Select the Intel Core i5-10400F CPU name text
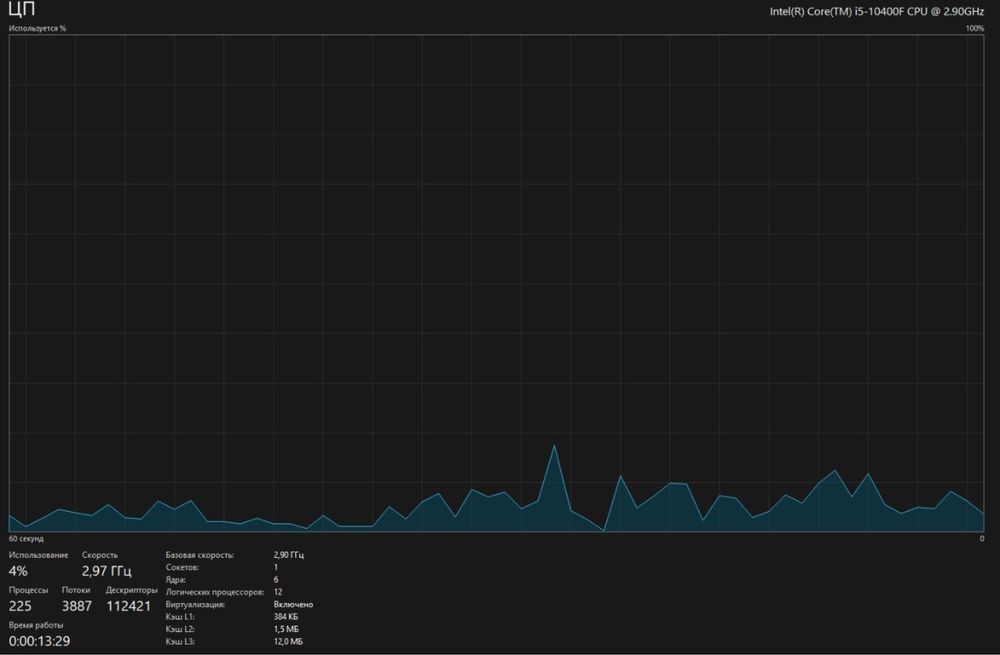Screen dimensions: 1000x655 (876, 11)
